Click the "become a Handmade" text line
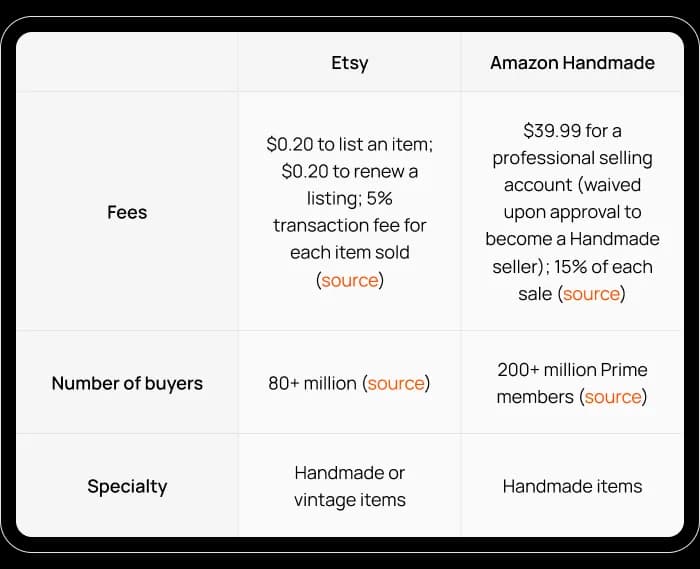The height and width of the screenshot is (569, 700). tap(572, 239)
